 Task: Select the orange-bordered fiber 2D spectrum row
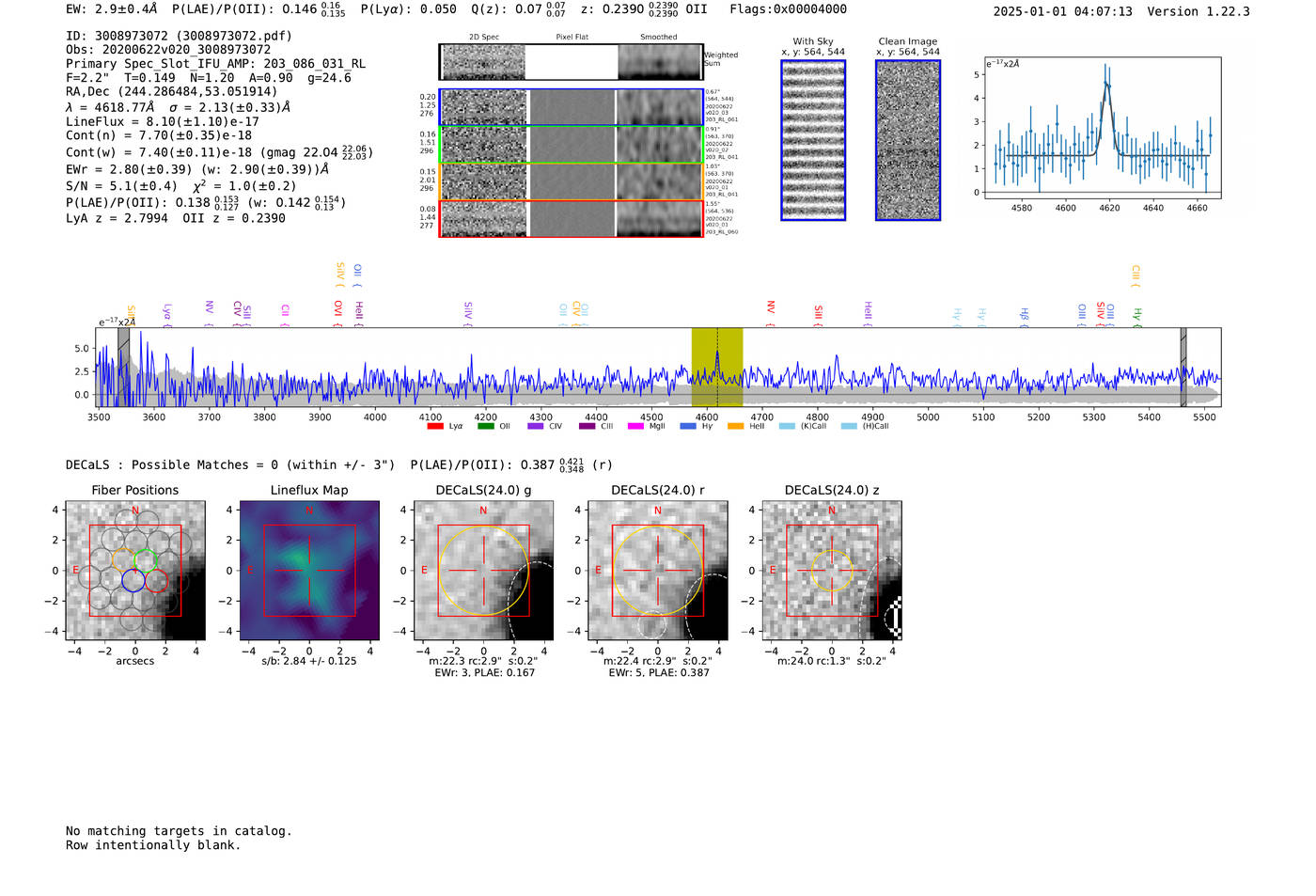[x=572, y=181]
